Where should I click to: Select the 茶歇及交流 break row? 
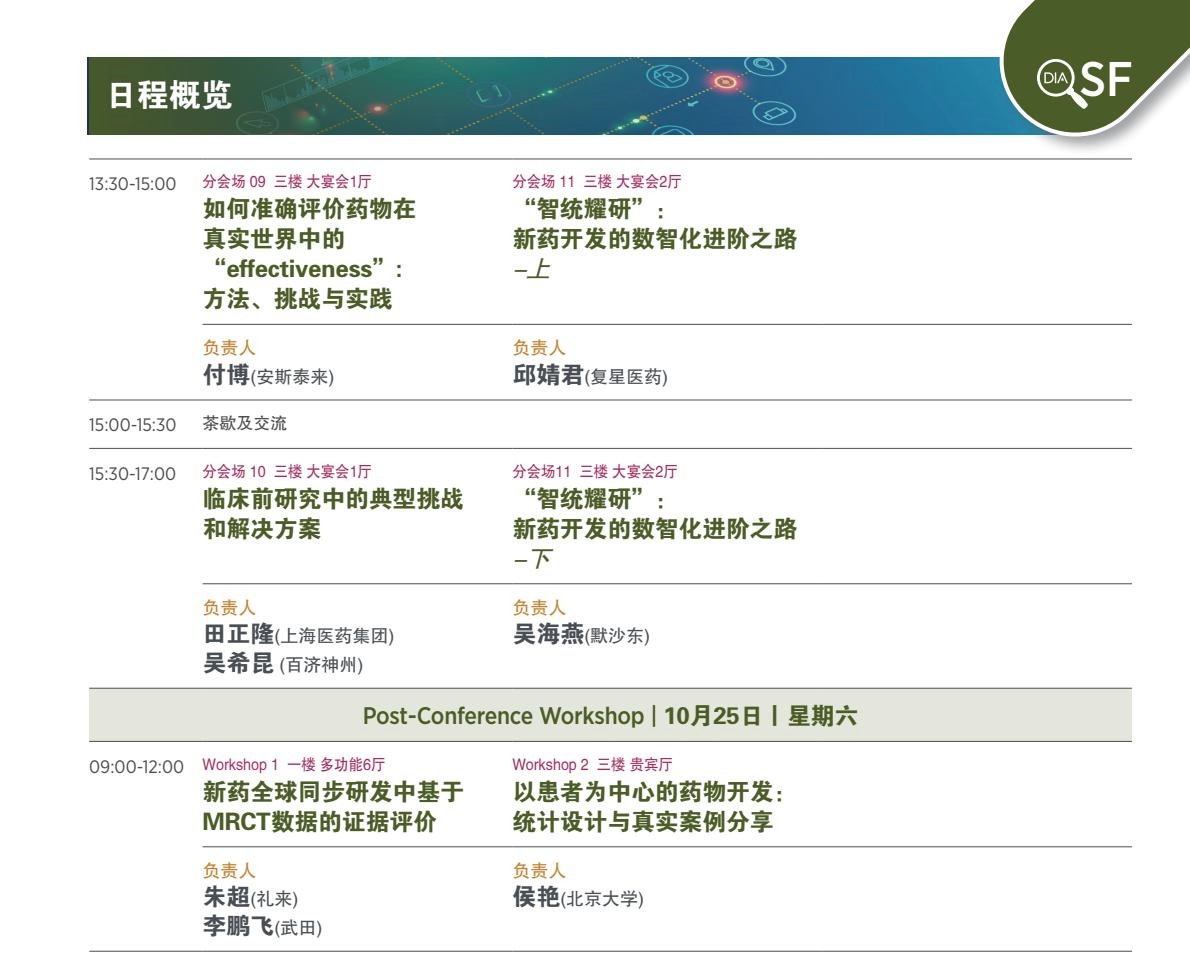(244, 424)
